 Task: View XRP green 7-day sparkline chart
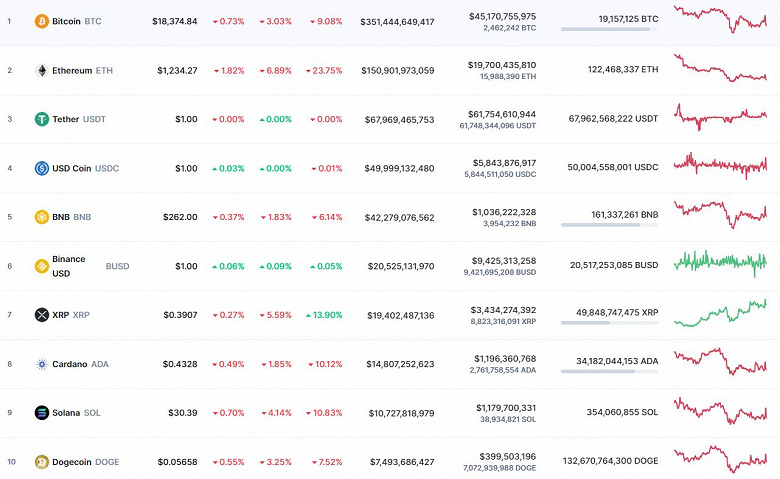coord(720,312)
